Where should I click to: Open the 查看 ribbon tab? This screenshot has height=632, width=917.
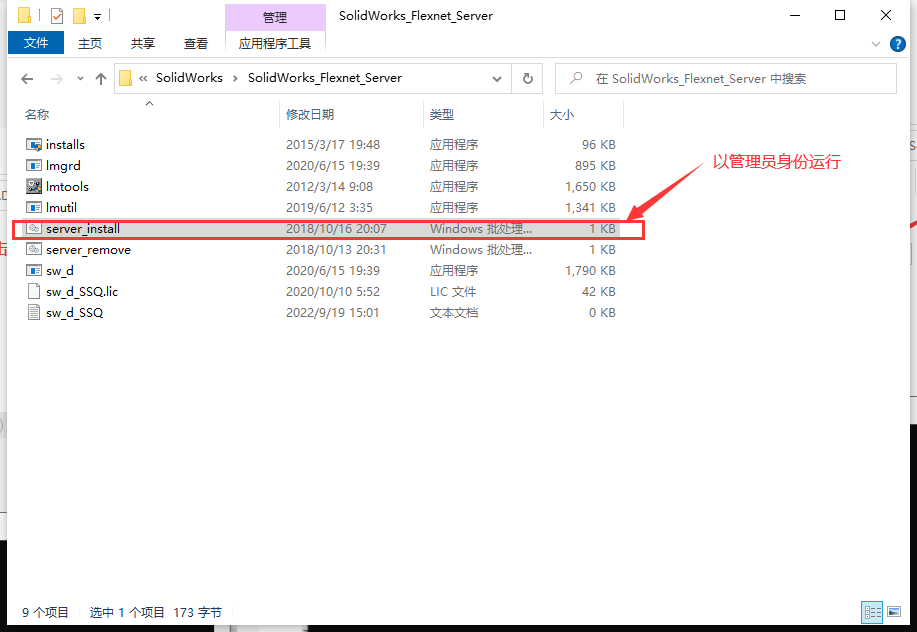coord(195,43)
